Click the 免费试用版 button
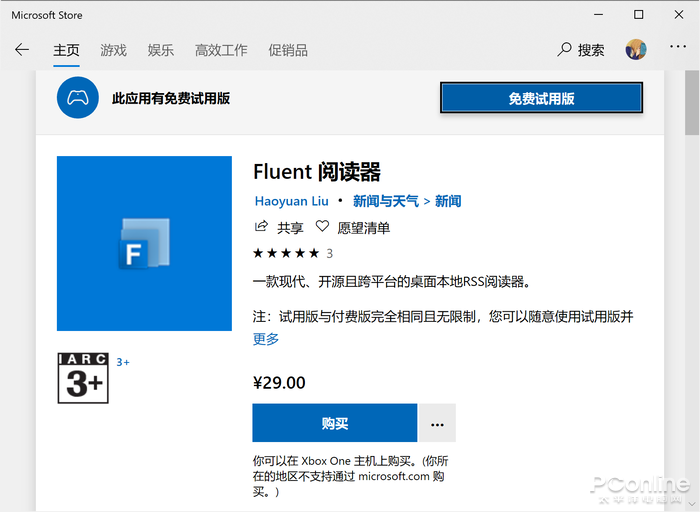The image size is (700, 512). (542, 98)
